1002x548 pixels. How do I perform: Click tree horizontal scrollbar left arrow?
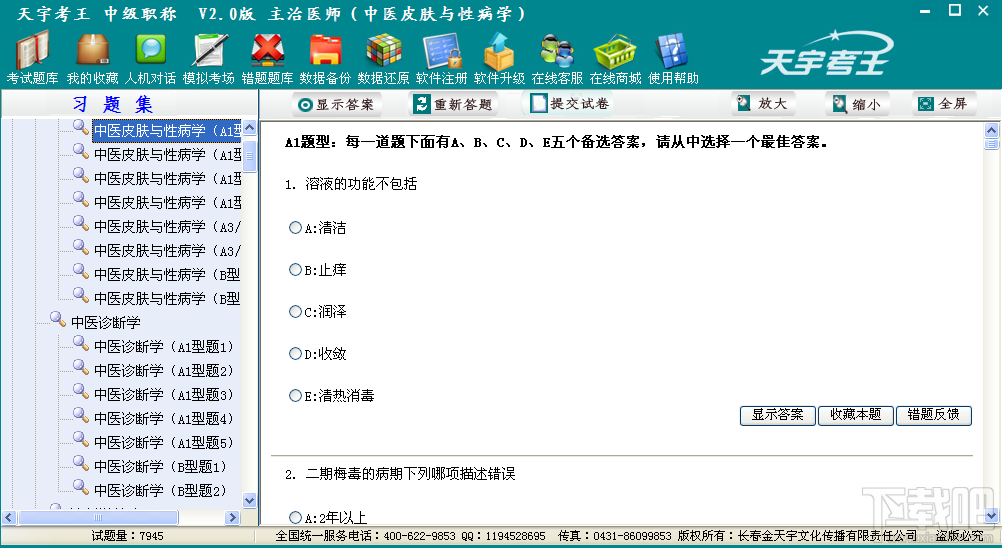[9, 517]
